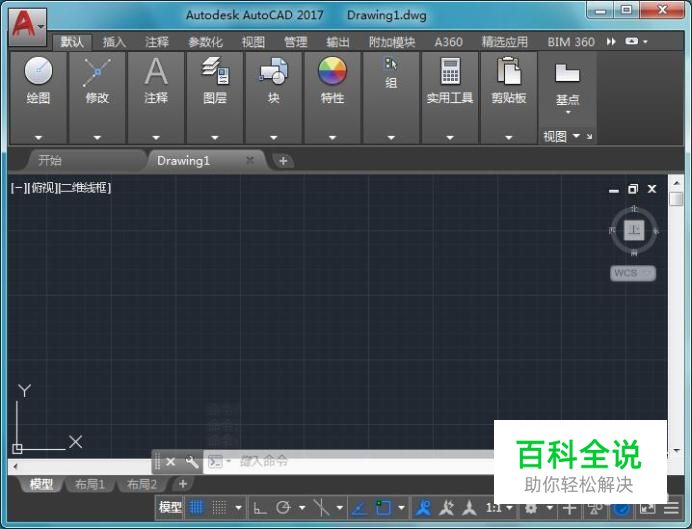
Task: Toggle ortho mode in the status bar
Action: click(x=260, y=508)
